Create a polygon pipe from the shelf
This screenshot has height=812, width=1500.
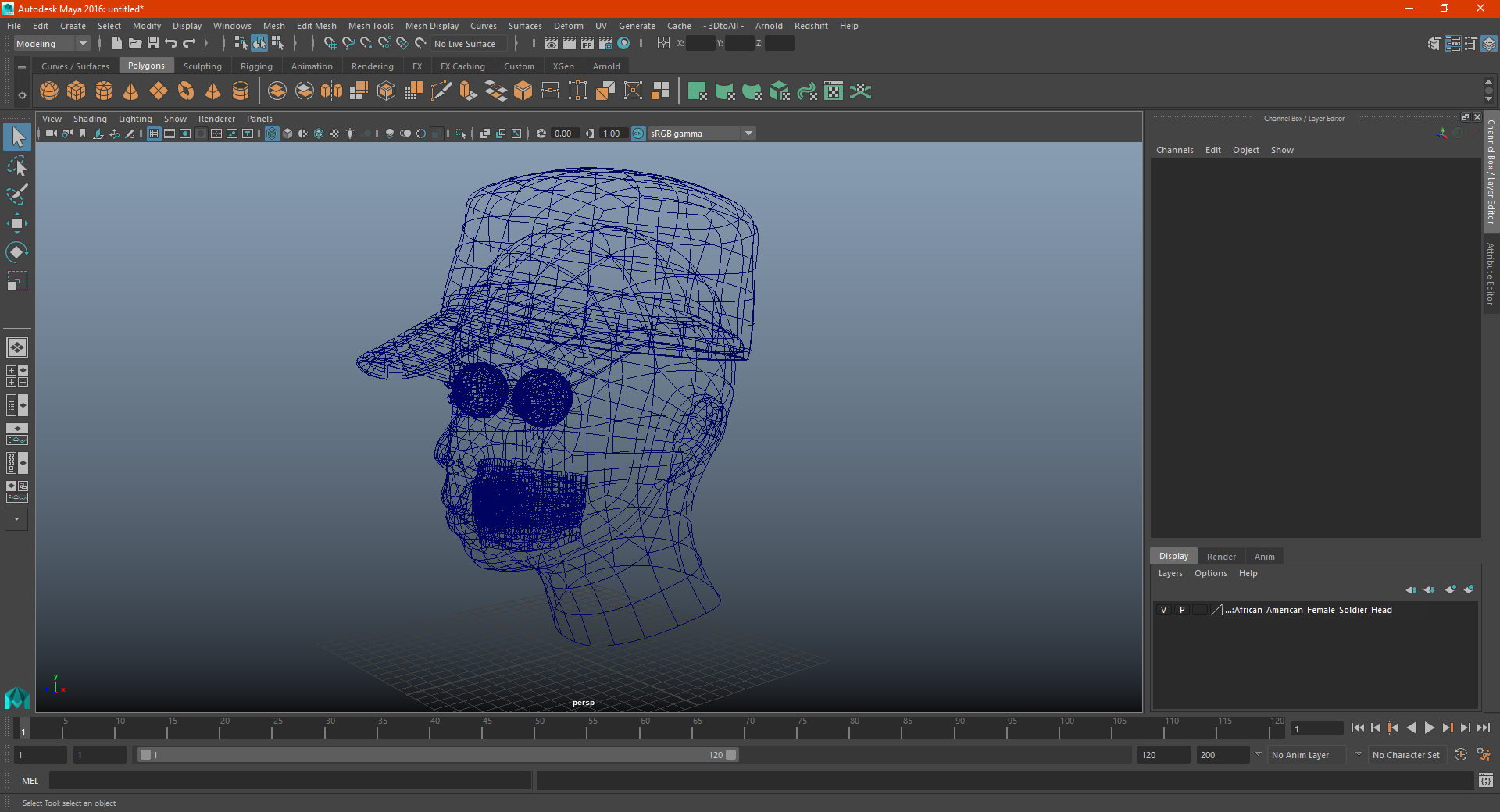pyautogui.click(x=241, y=91)
